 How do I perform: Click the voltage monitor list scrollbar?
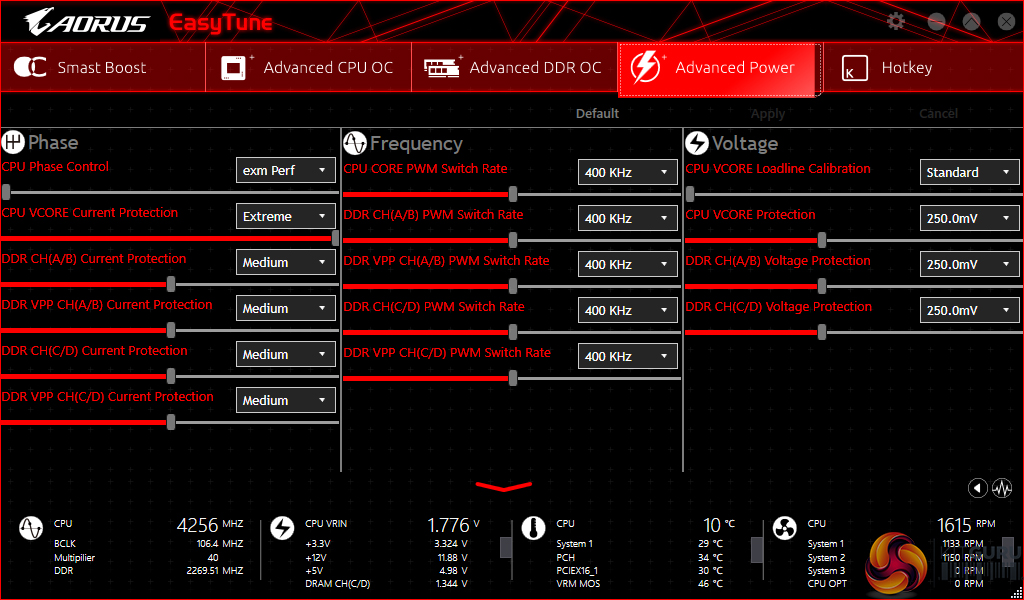[505, 547]
